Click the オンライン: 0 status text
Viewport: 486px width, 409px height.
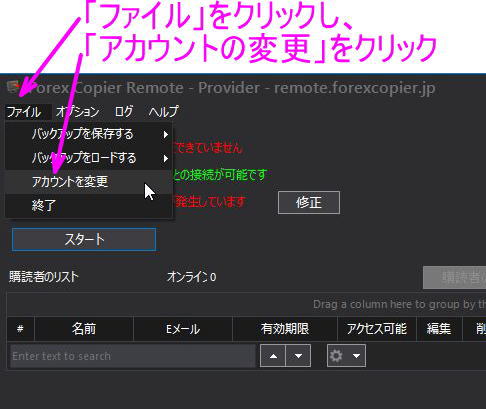coord(191,277)
